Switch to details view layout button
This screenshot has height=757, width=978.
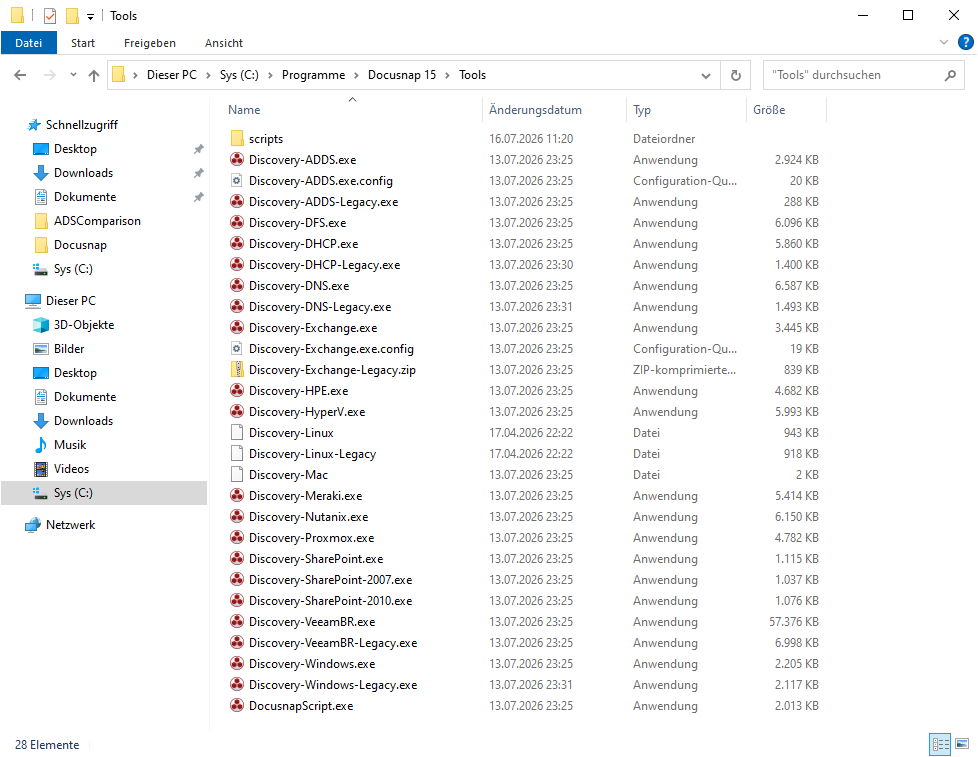click(941, 743)
